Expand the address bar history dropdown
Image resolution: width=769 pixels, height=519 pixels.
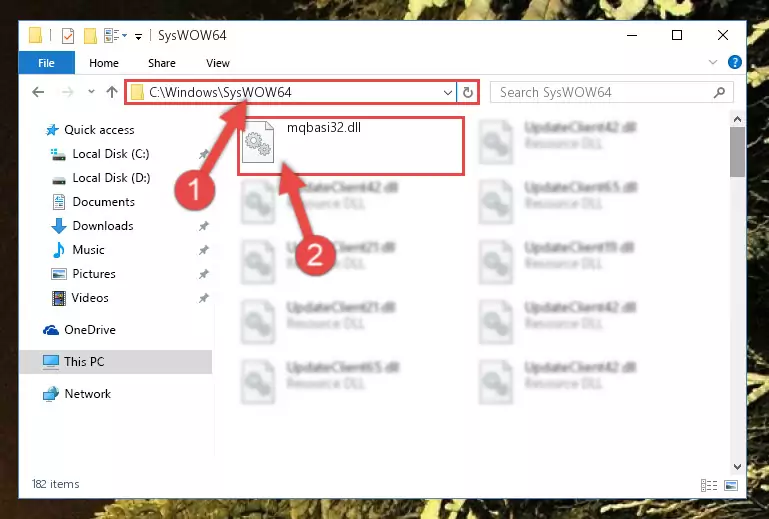447,92
